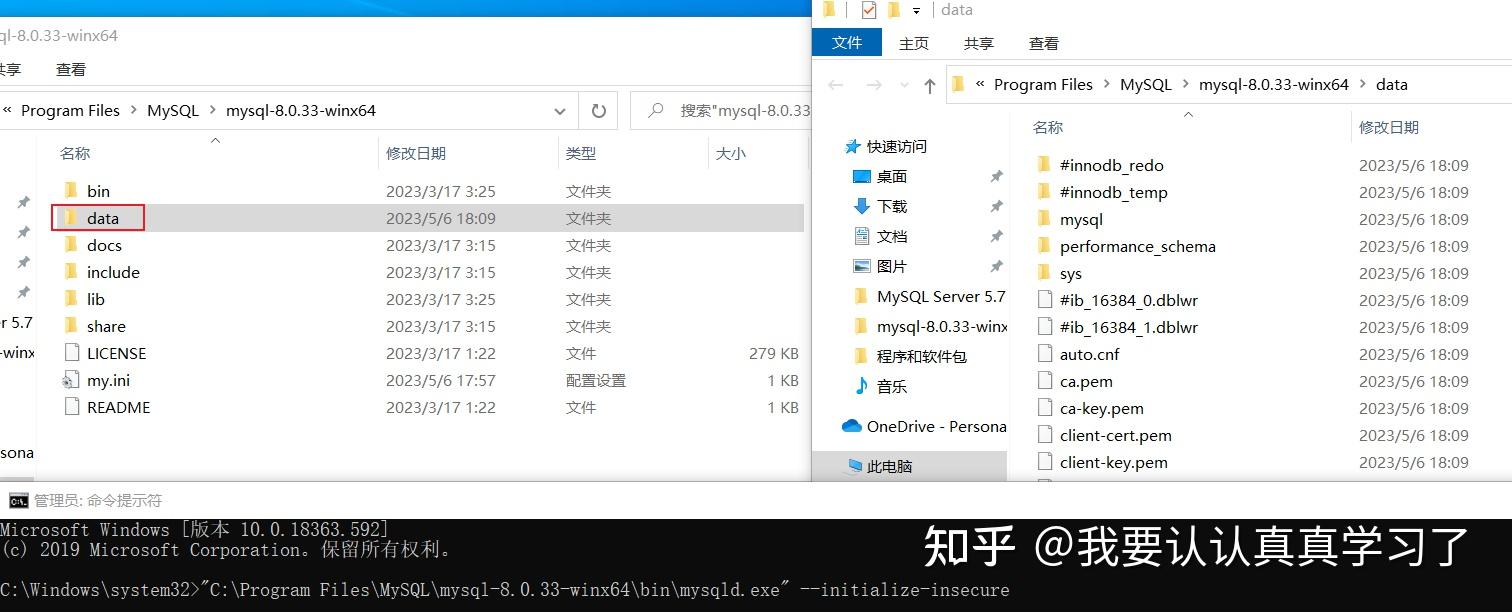The image size is (1512, 612).
Task: Navigate to MySQL via the breadcrumb
Action: 1145,84
